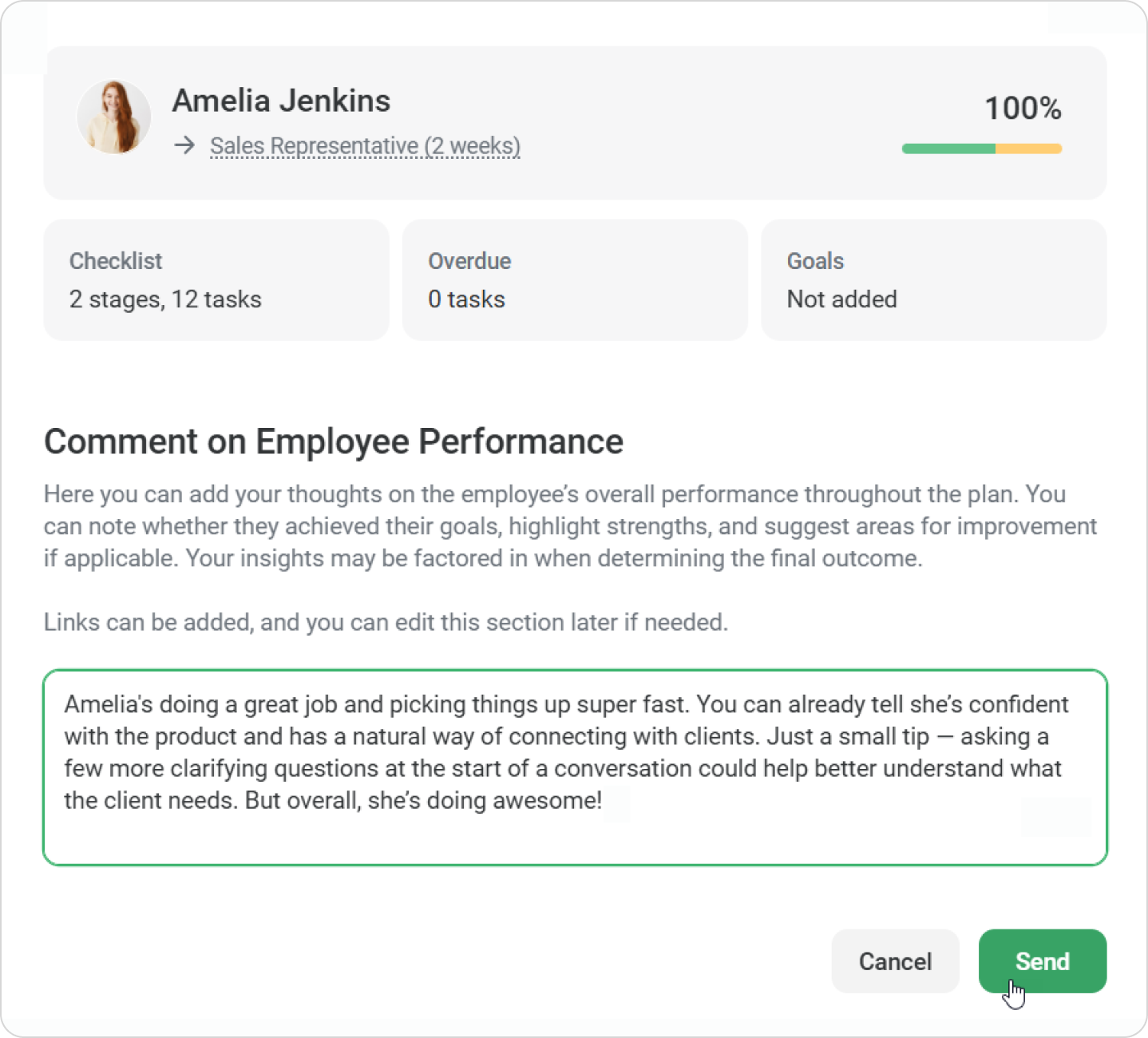Click the Checklist label
Image resolution: width=1148 pixels, height=1038 pixels.
(x=116, y=261)
